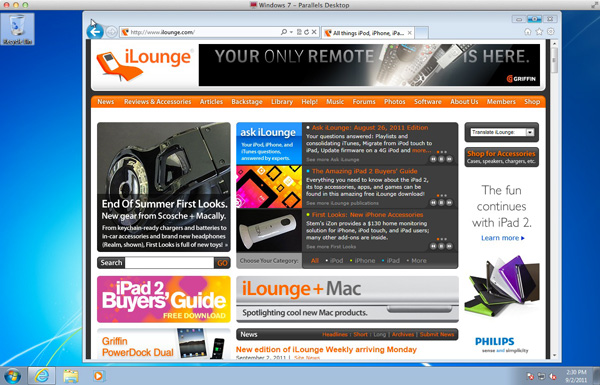600x385 pixels.
Task: Click previous control in Ask iLounge row
Action: pos(433,159)
